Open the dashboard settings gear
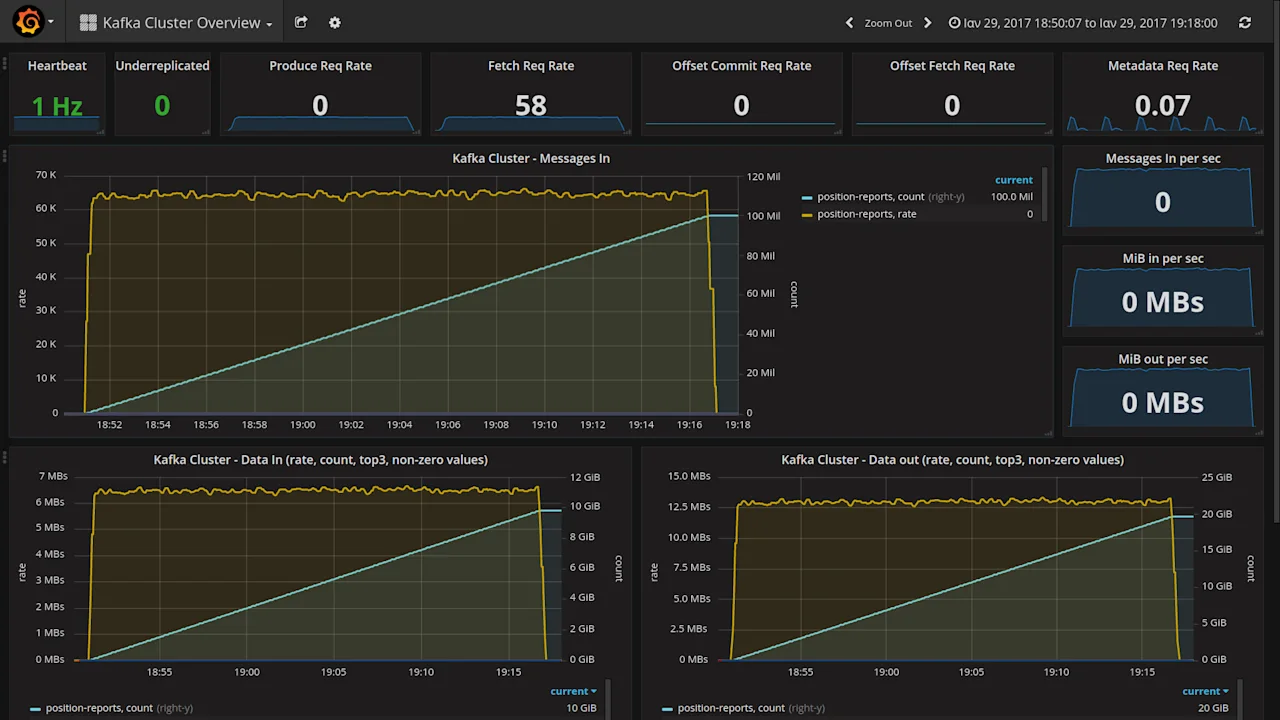Viewport: 1280px width, 720px height. tap(334, 22)
